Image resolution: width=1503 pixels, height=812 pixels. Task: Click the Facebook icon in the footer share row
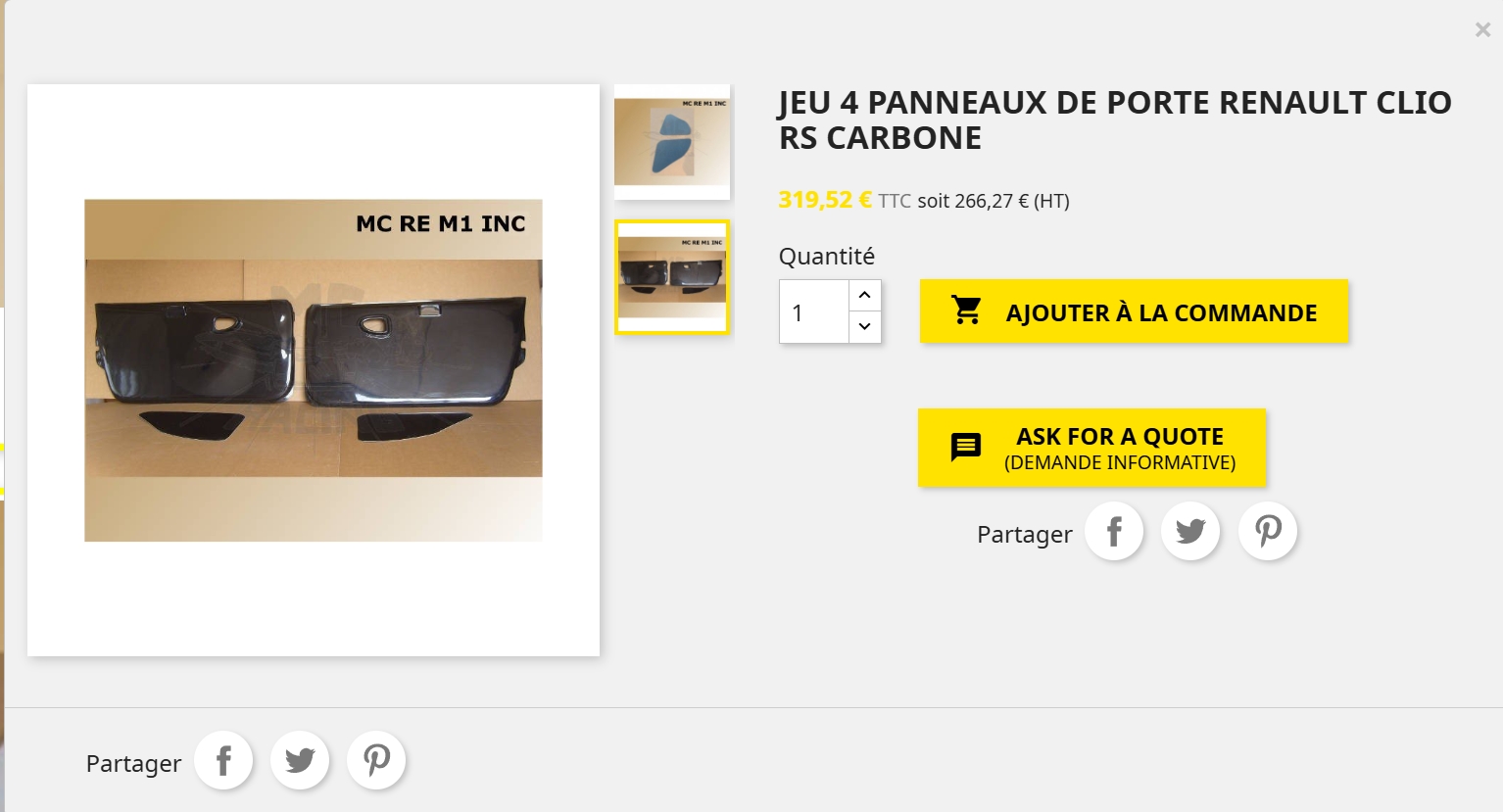coord(223,760)
